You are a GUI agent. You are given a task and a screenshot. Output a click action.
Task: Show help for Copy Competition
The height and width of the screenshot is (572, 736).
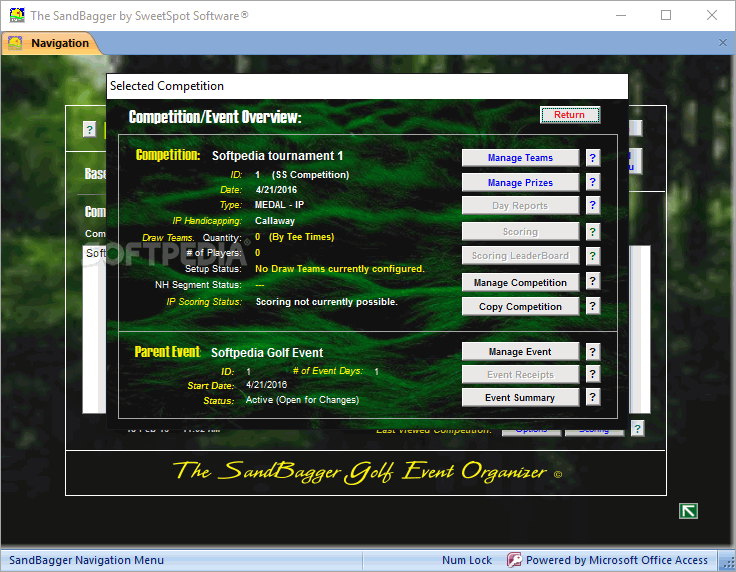coord(593,306)
